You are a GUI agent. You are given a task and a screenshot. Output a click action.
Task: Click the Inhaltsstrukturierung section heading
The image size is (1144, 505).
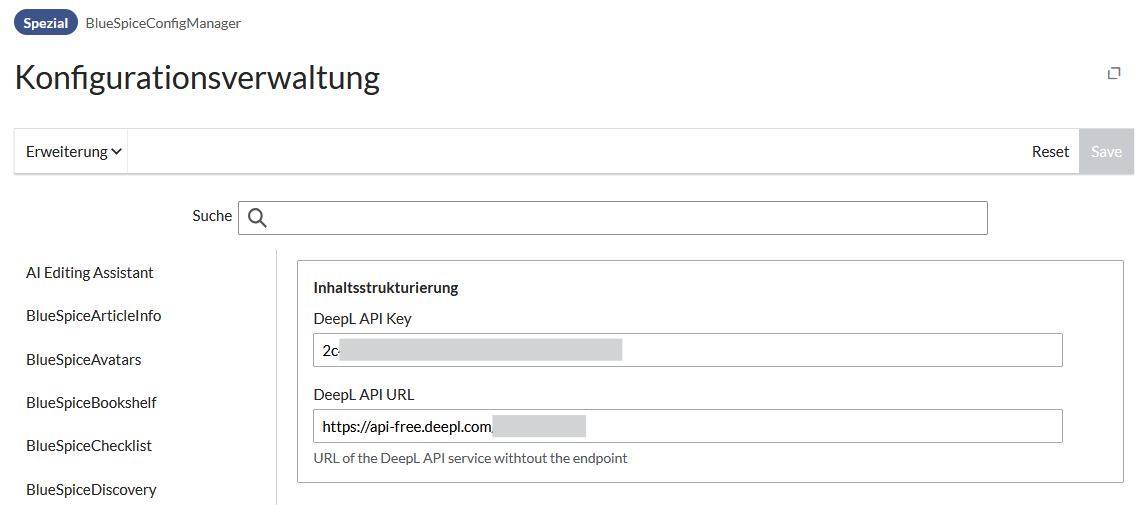pyautogui.click(x=386, y=288)
